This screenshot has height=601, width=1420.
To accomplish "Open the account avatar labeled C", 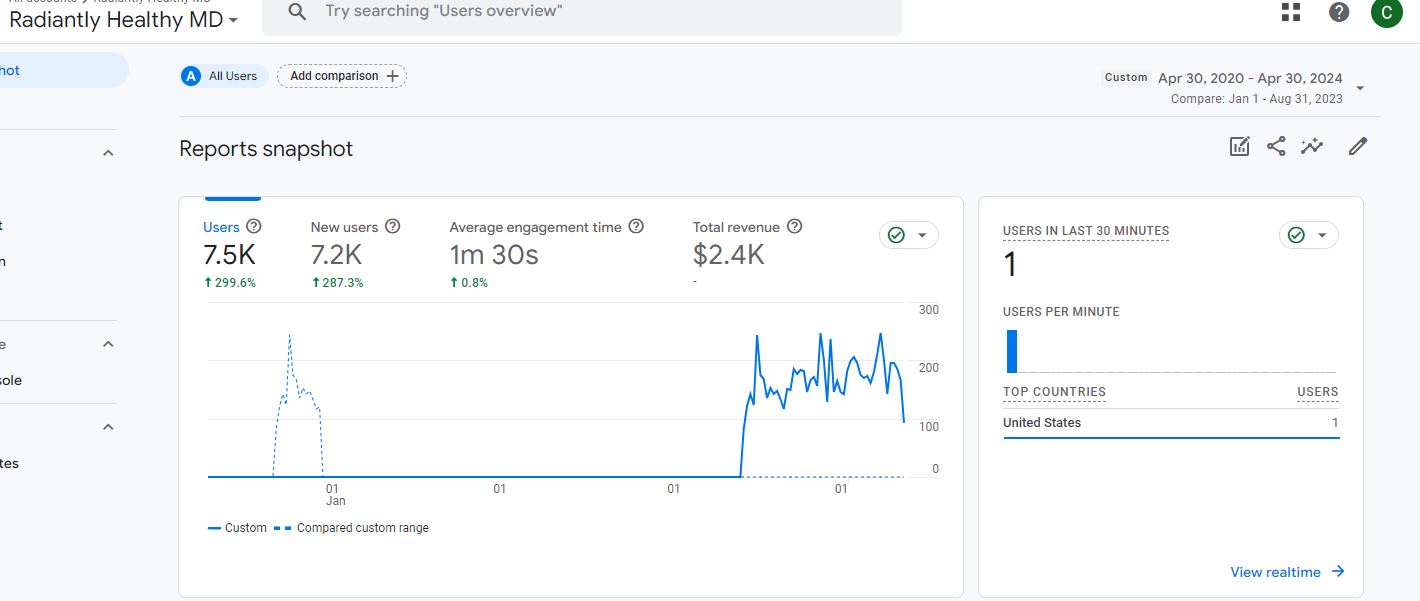I will tap(1386, 12).
